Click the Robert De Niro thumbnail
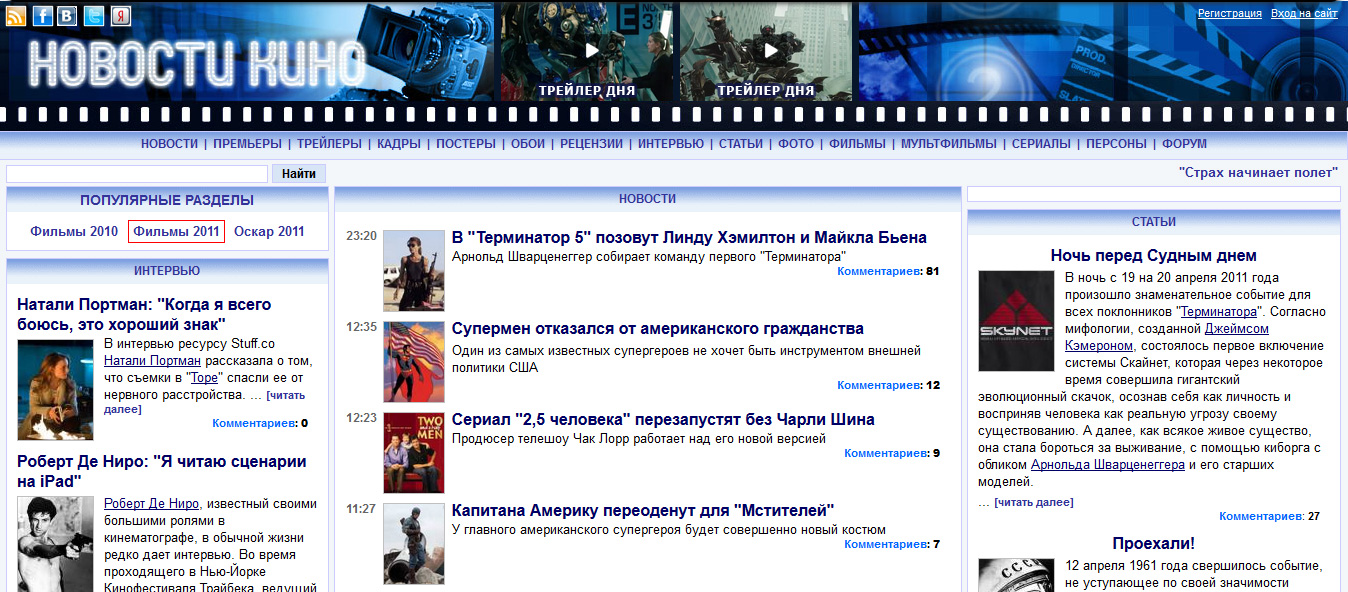 point(56,544)
